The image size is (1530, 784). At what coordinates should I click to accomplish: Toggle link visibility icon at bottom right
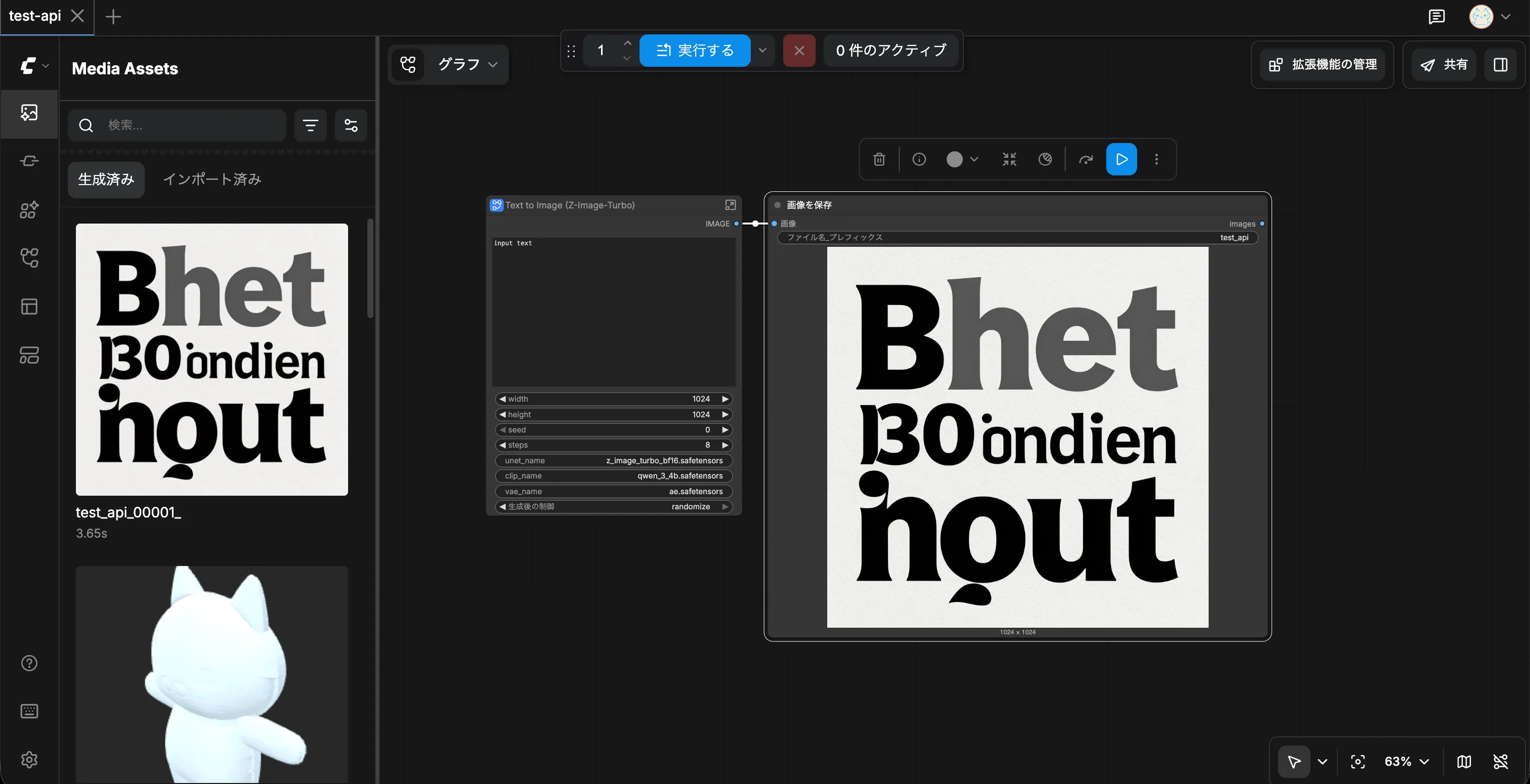click(1500, 761)
